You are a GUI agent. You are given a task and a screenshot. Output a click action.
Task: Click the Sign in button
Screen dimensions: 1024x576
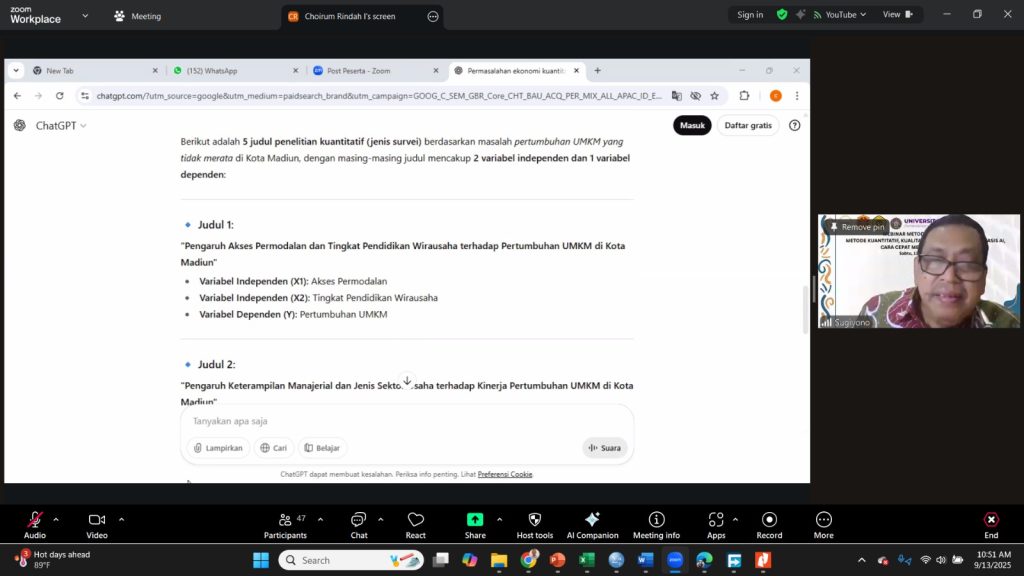click(x=750, y=15)
